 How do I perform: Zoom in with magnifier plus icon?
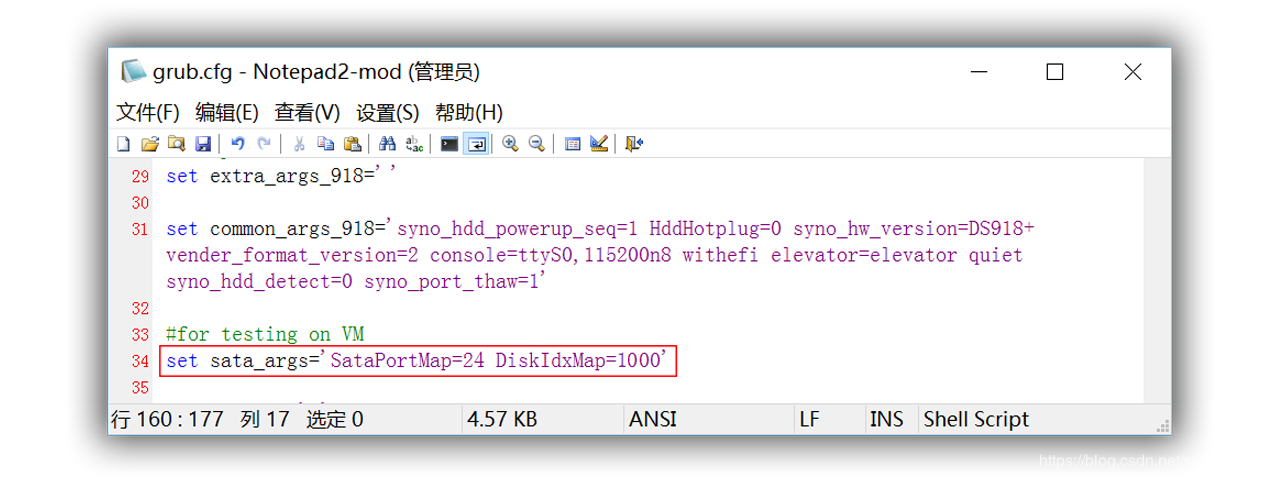click(x=510, y=144)
